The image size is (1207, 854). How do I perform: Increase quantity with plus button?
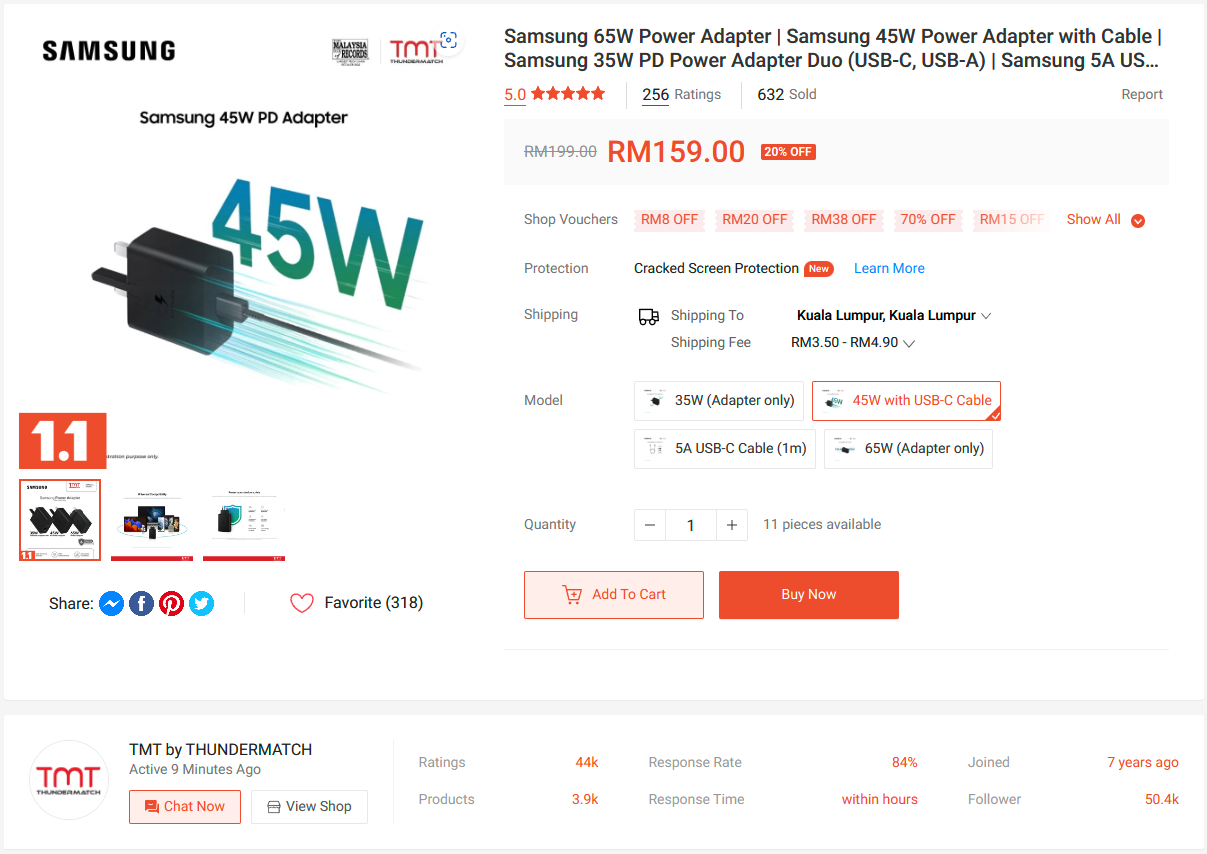pos(732,525)
